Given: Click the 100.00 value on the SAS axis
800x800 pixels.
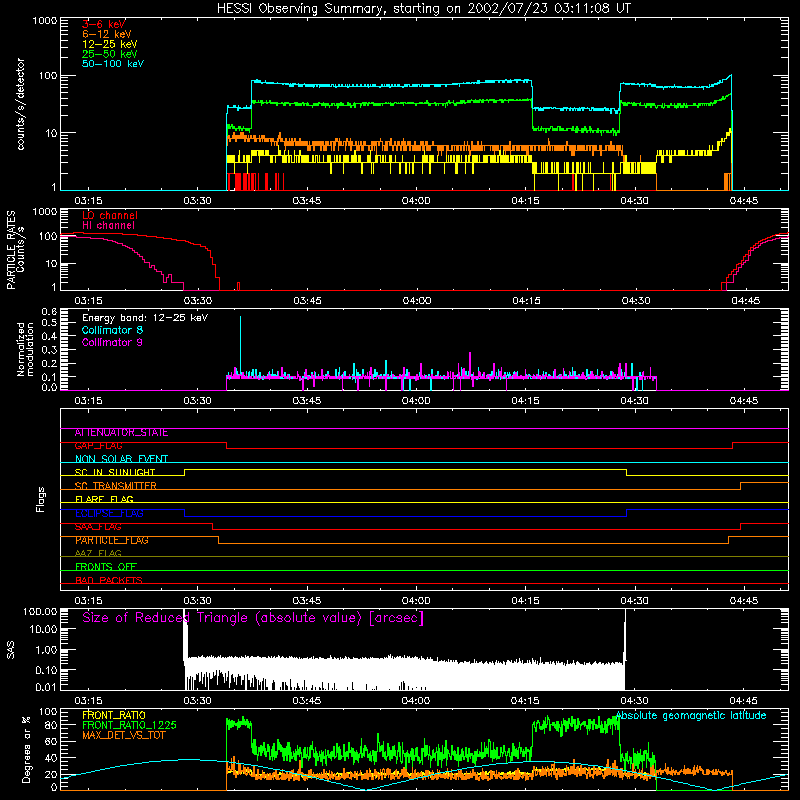Looking at the screenshot, I should point(40,611).
